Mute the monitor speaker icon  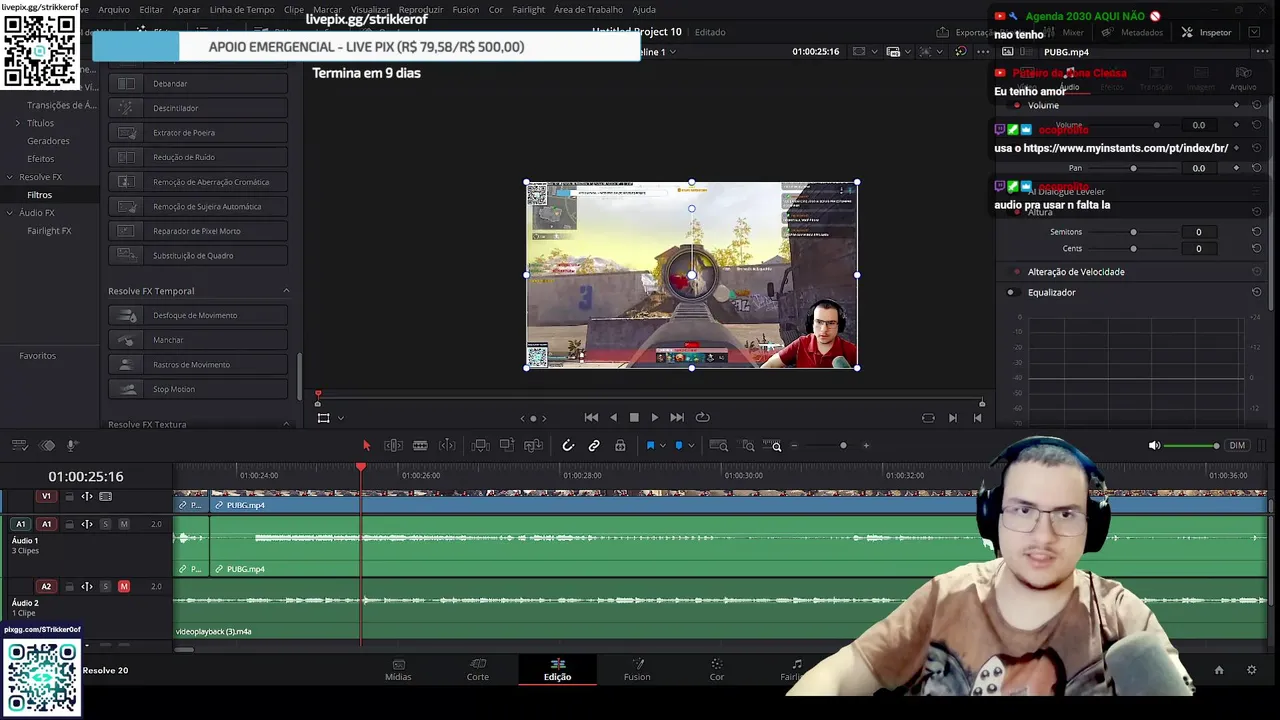click(x=1154, y=446)
